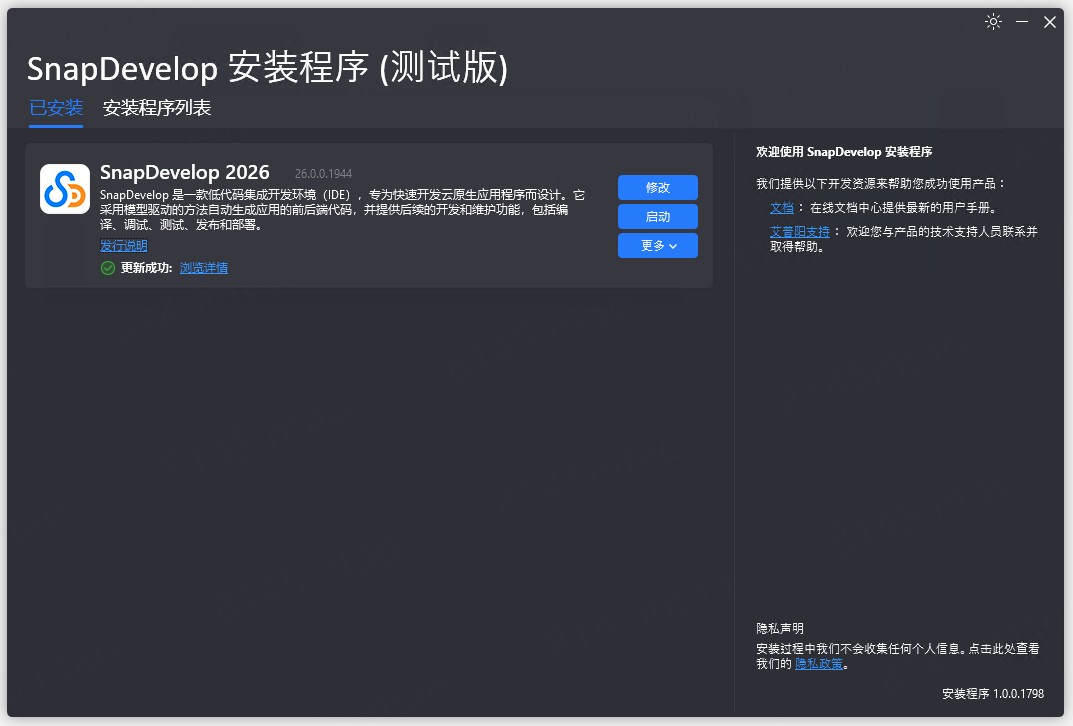Open the 隐私政策 privacy policy link

(818, 664)
